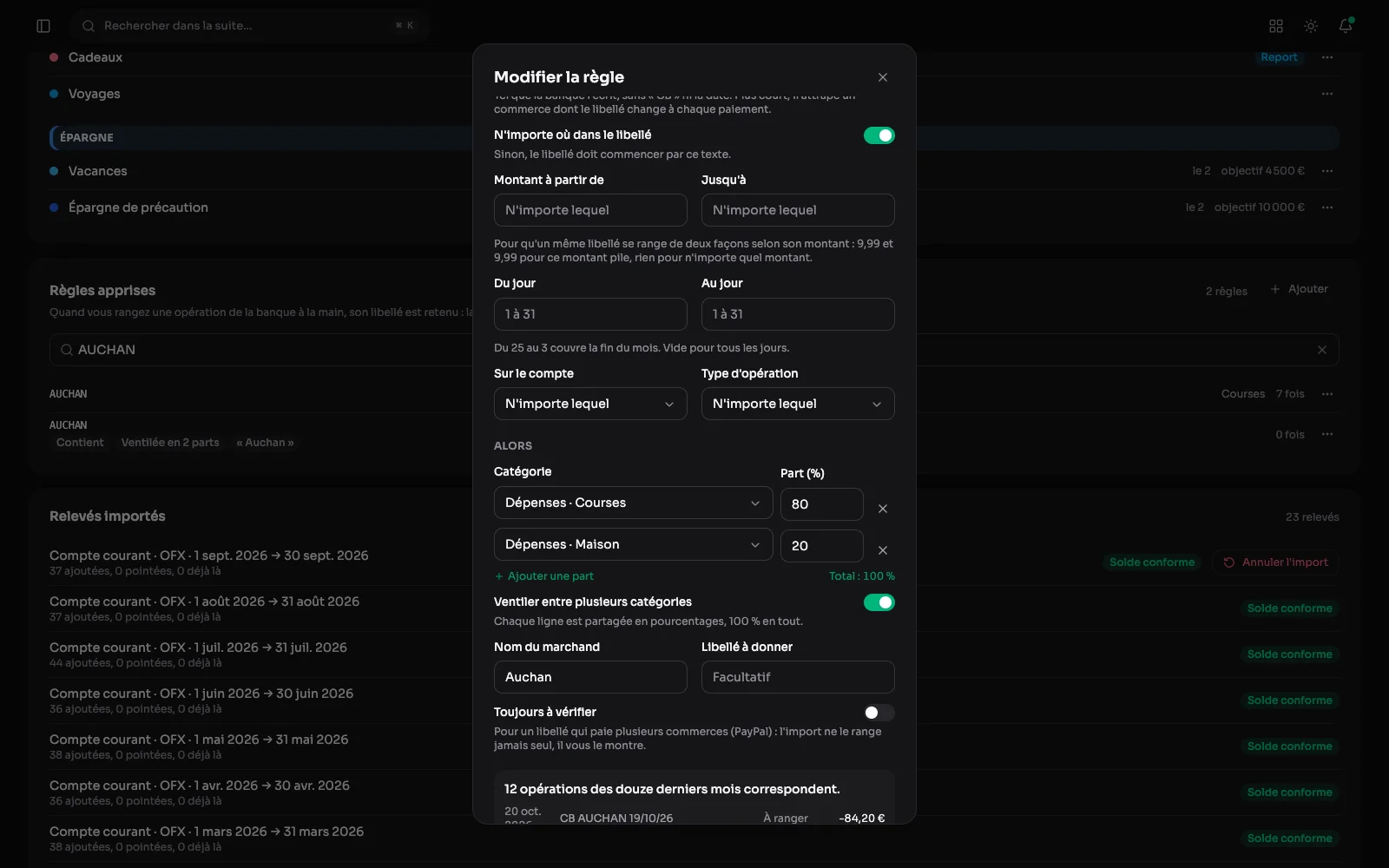Click Solde conforme badge for September
This screenshot has width=1389, height=868.
[x=1152, y=562]
